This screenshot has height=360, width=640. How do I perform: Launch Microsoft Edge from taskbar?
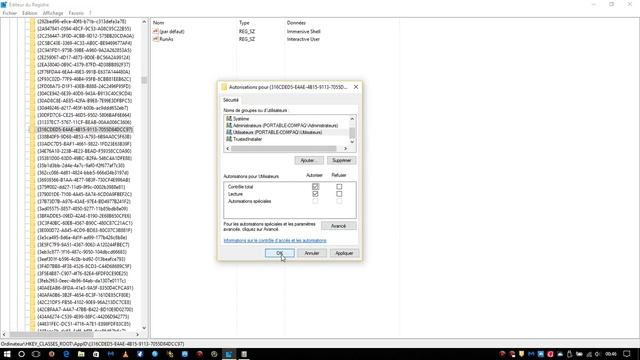tap(66, 354)
